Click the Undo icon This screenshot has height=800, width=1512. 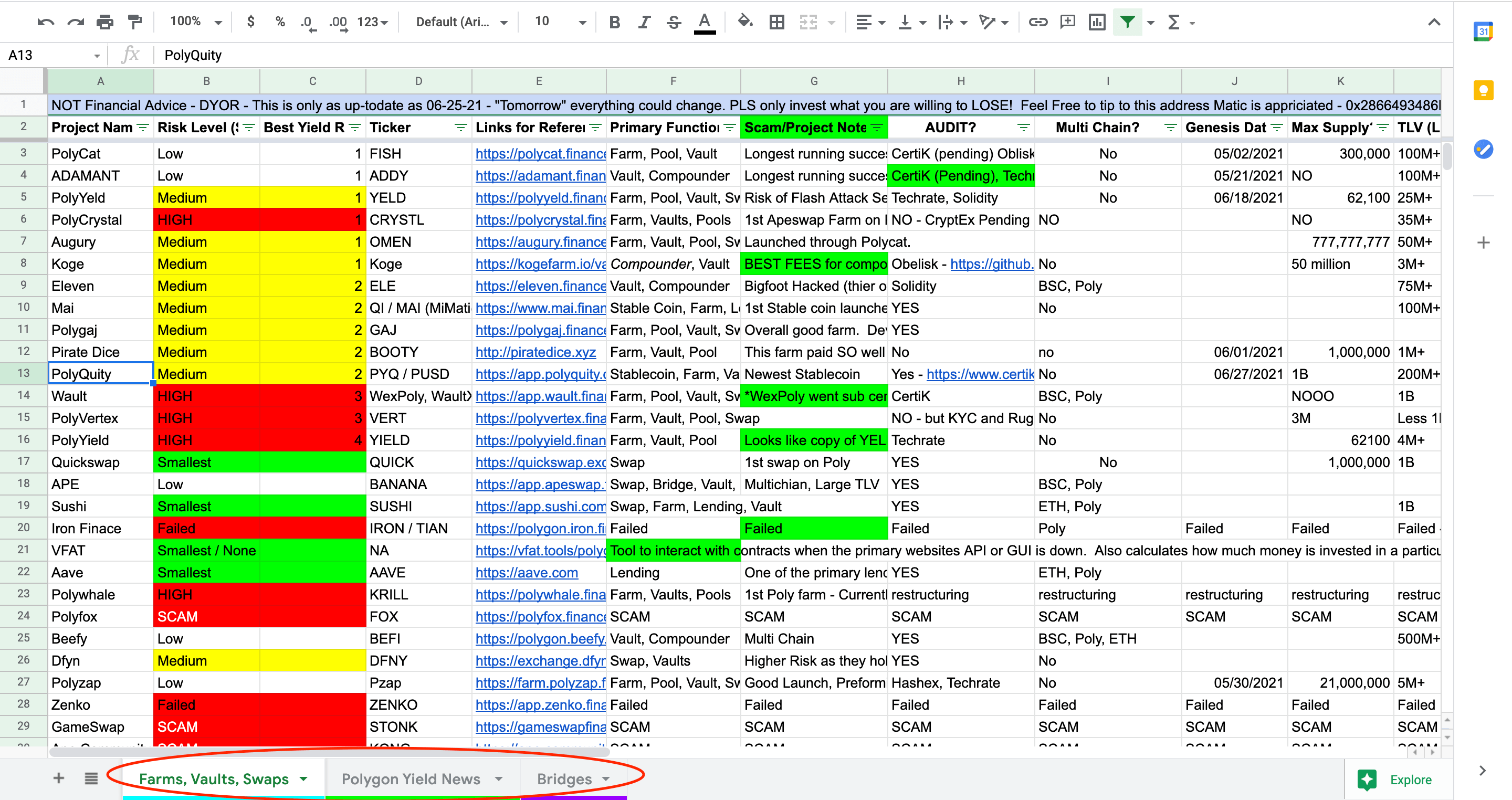(x=46, y=22)
